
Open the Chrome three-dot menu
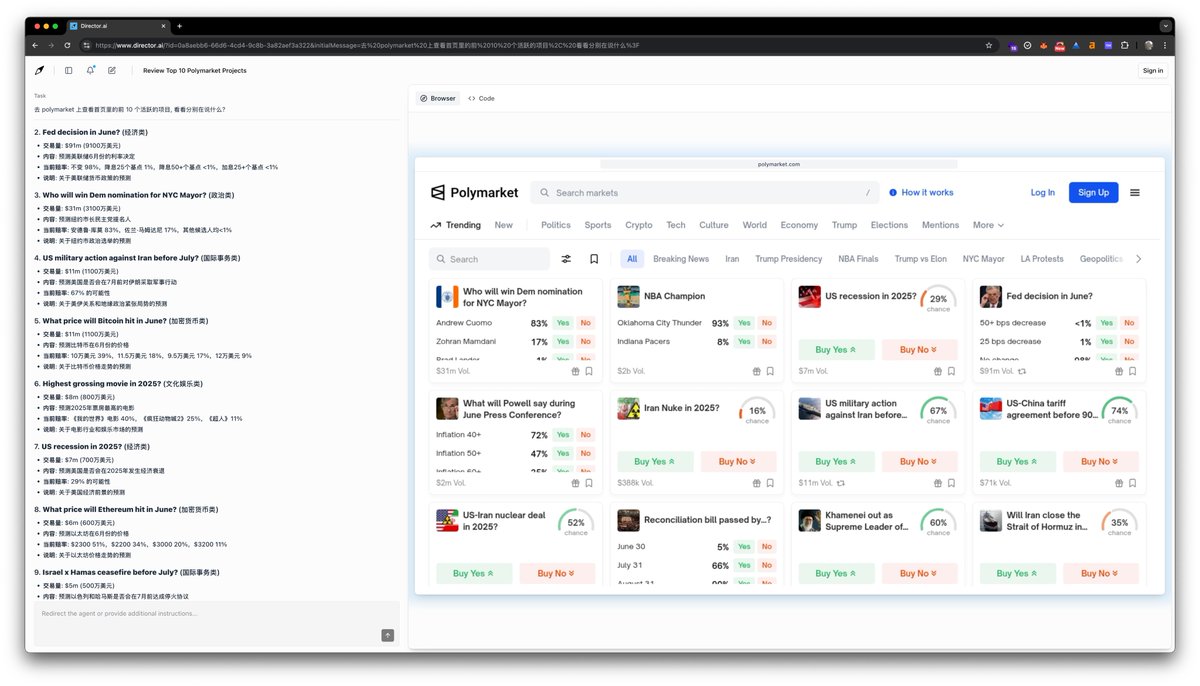pos(1165,45)
